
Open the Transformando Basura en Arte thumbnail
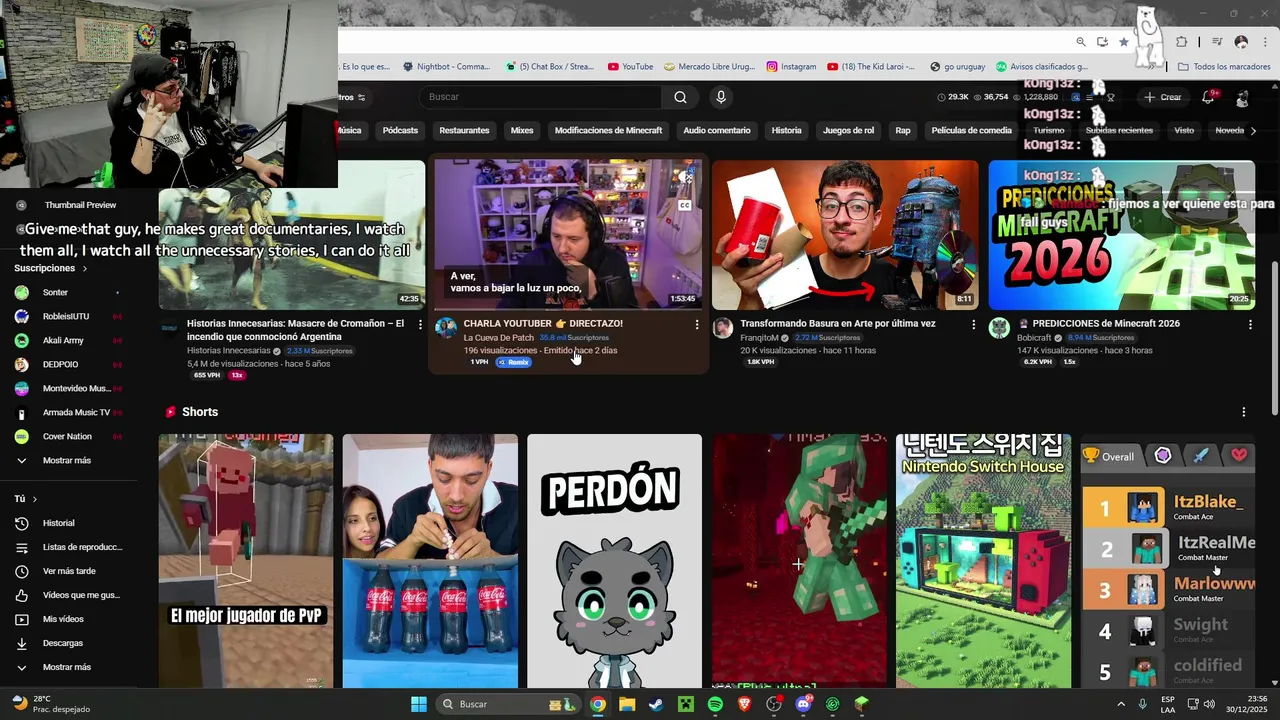(x=845, y=235)
